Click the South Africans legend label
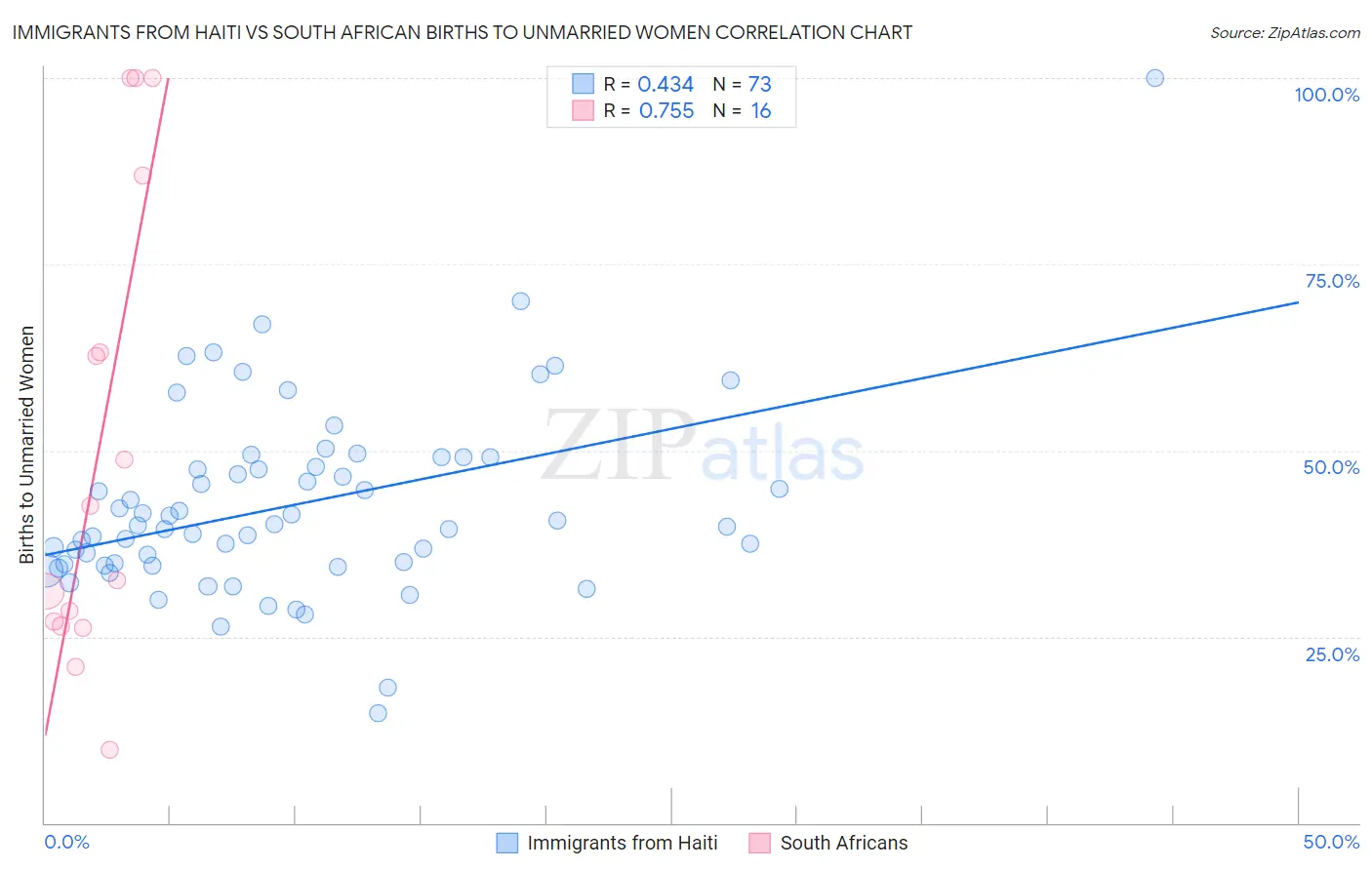This screenshot has height=870, width=1372. click(843, 843)
